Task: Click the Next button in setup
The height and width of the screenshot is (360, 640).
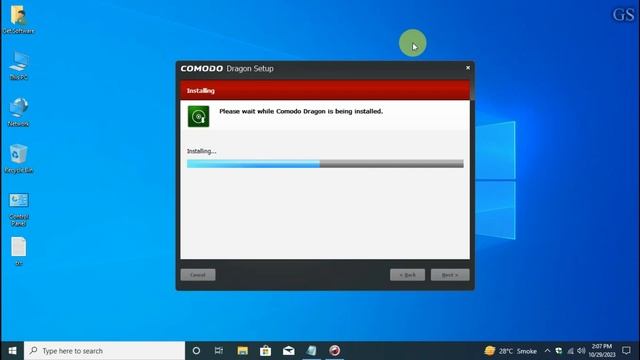Action: pos(450,275)
